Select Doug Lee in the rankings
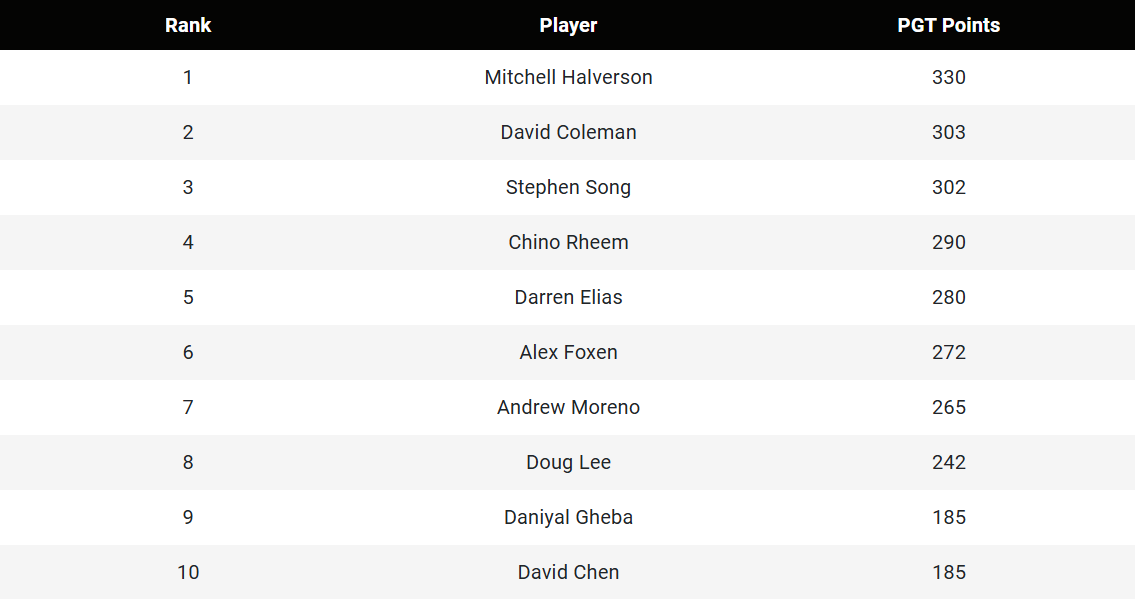This screenshot has height=599, width=1135. (568, 462)
